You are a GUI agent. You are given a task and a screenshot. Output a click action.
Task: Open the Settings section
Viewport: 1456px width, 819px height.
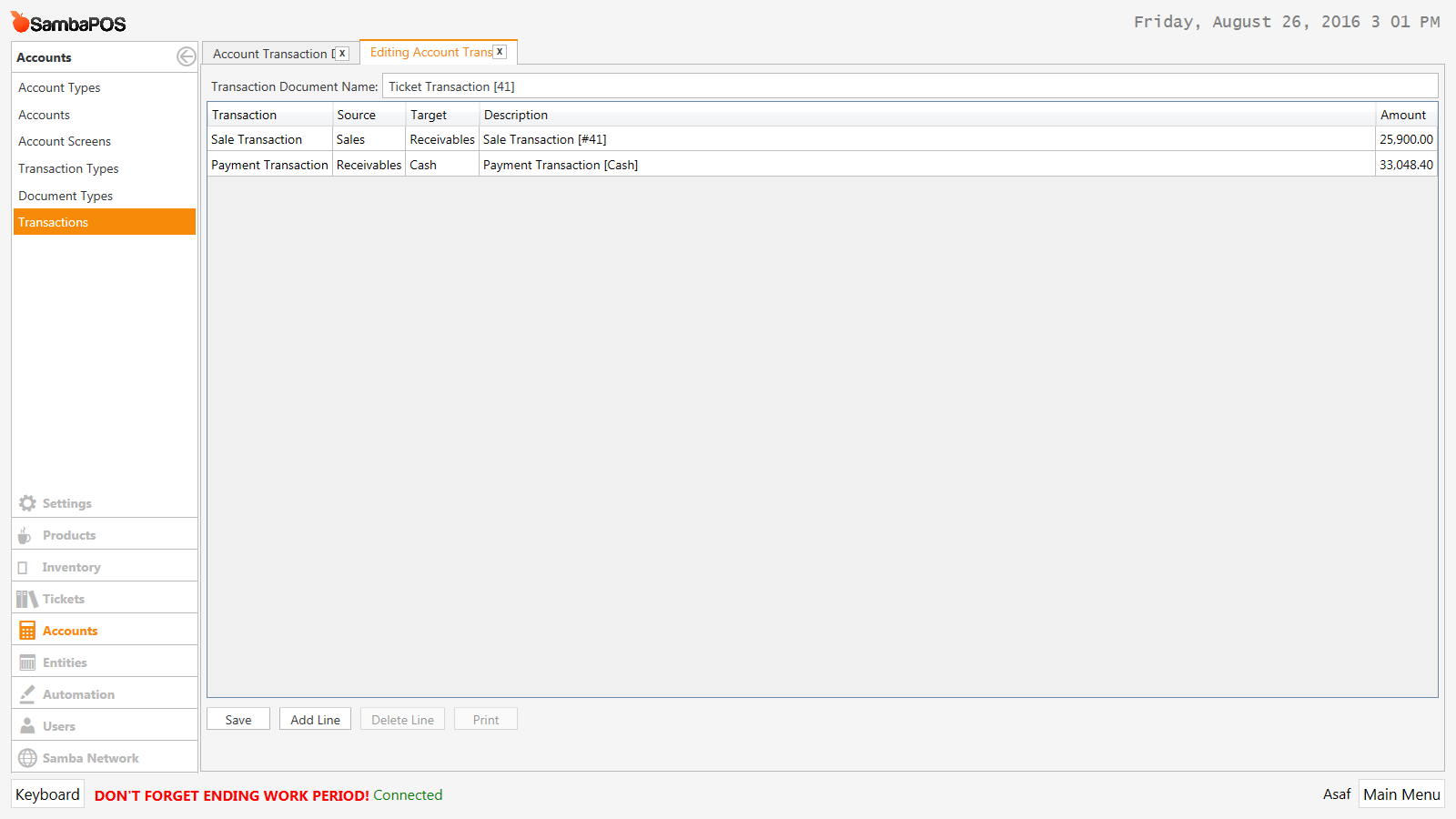point(105,503)
